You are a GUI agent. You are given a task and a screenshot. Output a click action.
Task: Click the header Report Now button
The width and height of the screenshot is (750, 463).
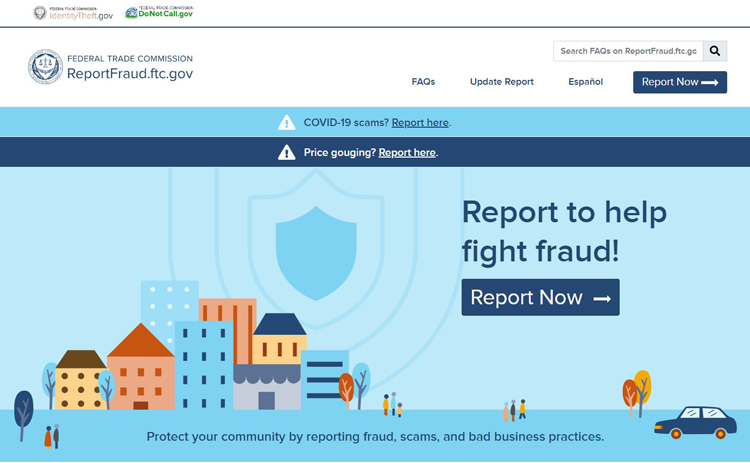[x=680, y=82]
